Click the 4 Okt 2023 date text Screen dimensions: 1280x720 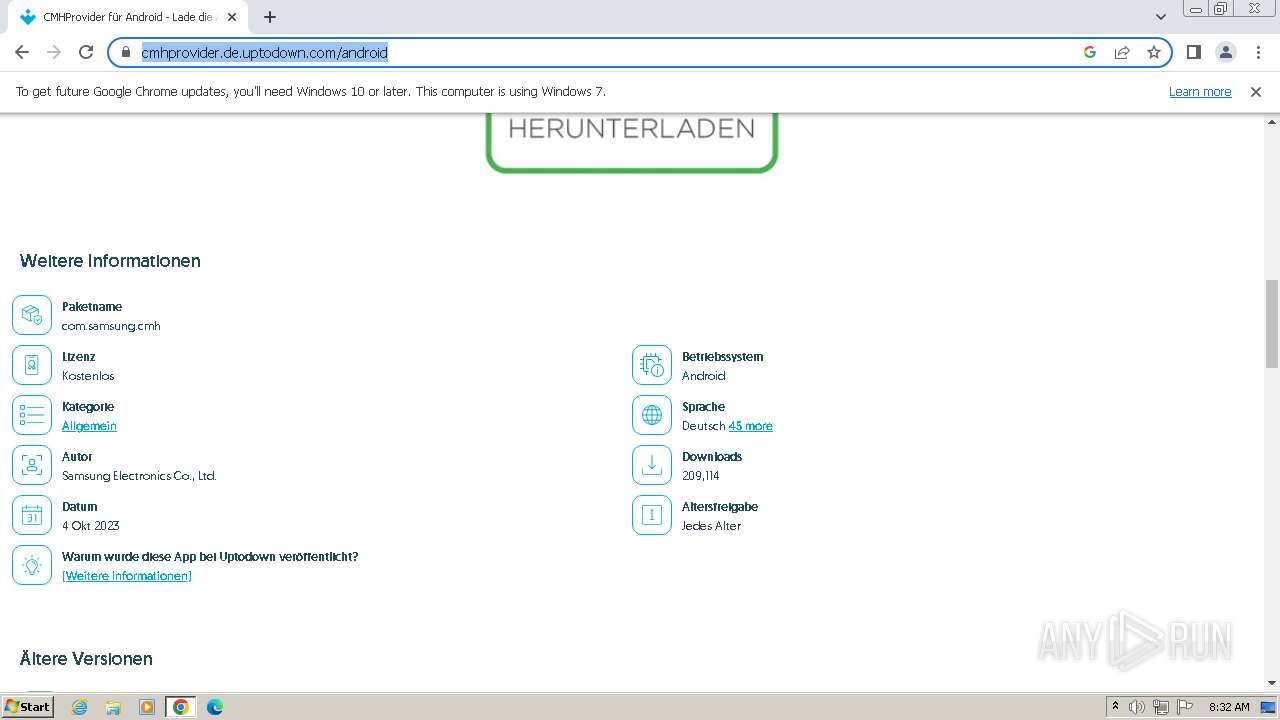[91, 526]
